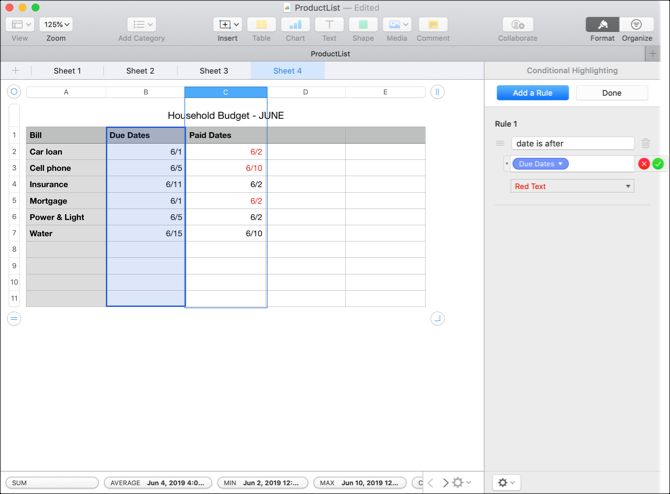Click the Collaborate icon
The width and height of the screenshot is (670, 494).
point(517,24)
